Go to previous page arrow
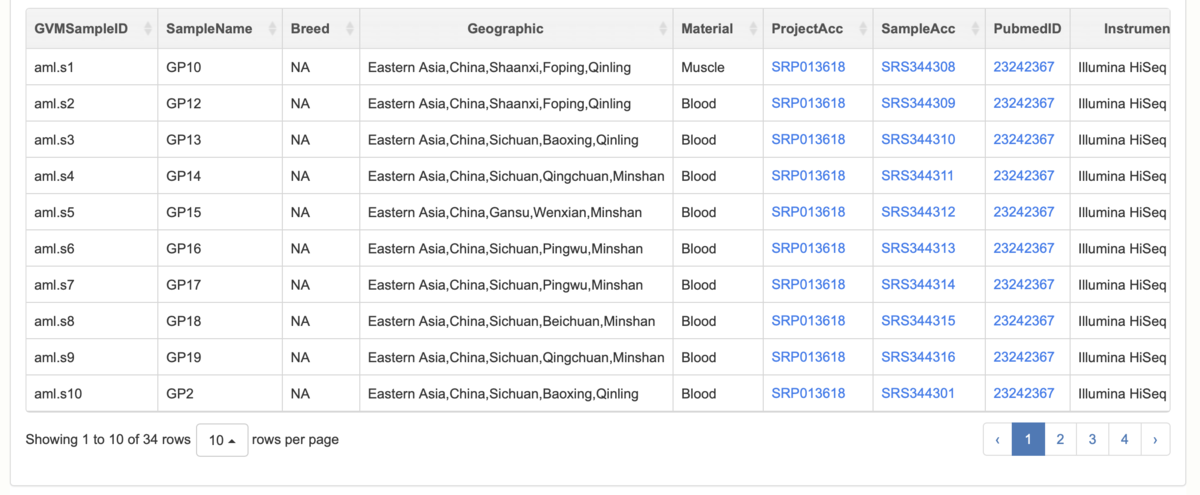 pos(997,439)
